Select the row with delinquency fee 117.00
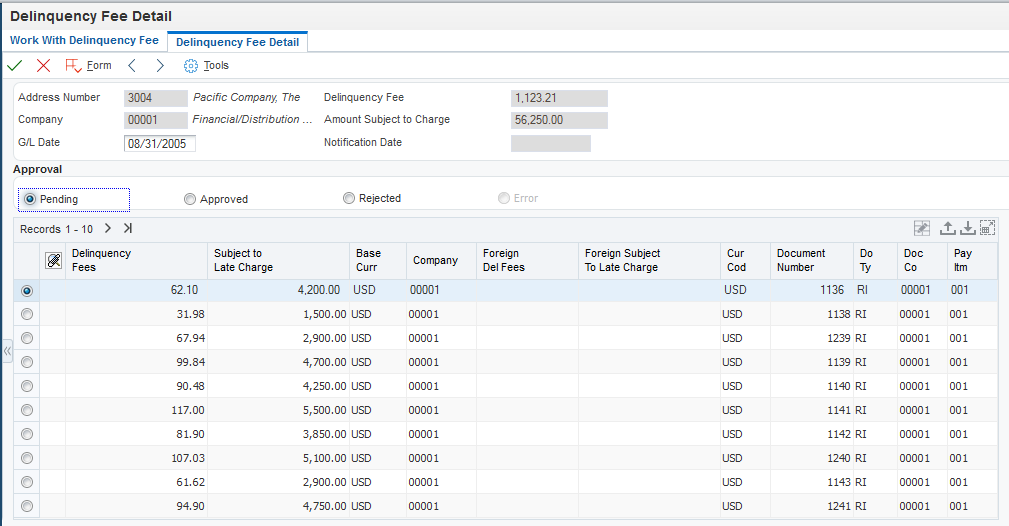This screenshot has width=1009, height=526. pos(27,410)
